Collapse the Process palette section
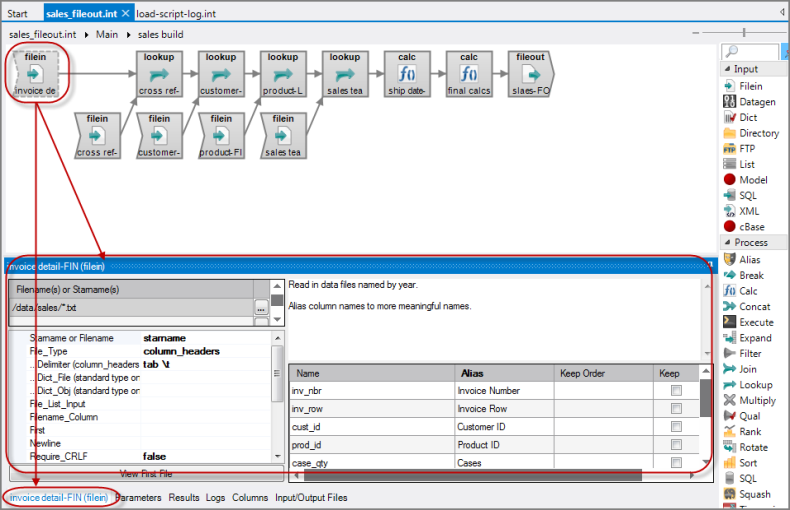 pyautogui.click(x=727, y=242)
